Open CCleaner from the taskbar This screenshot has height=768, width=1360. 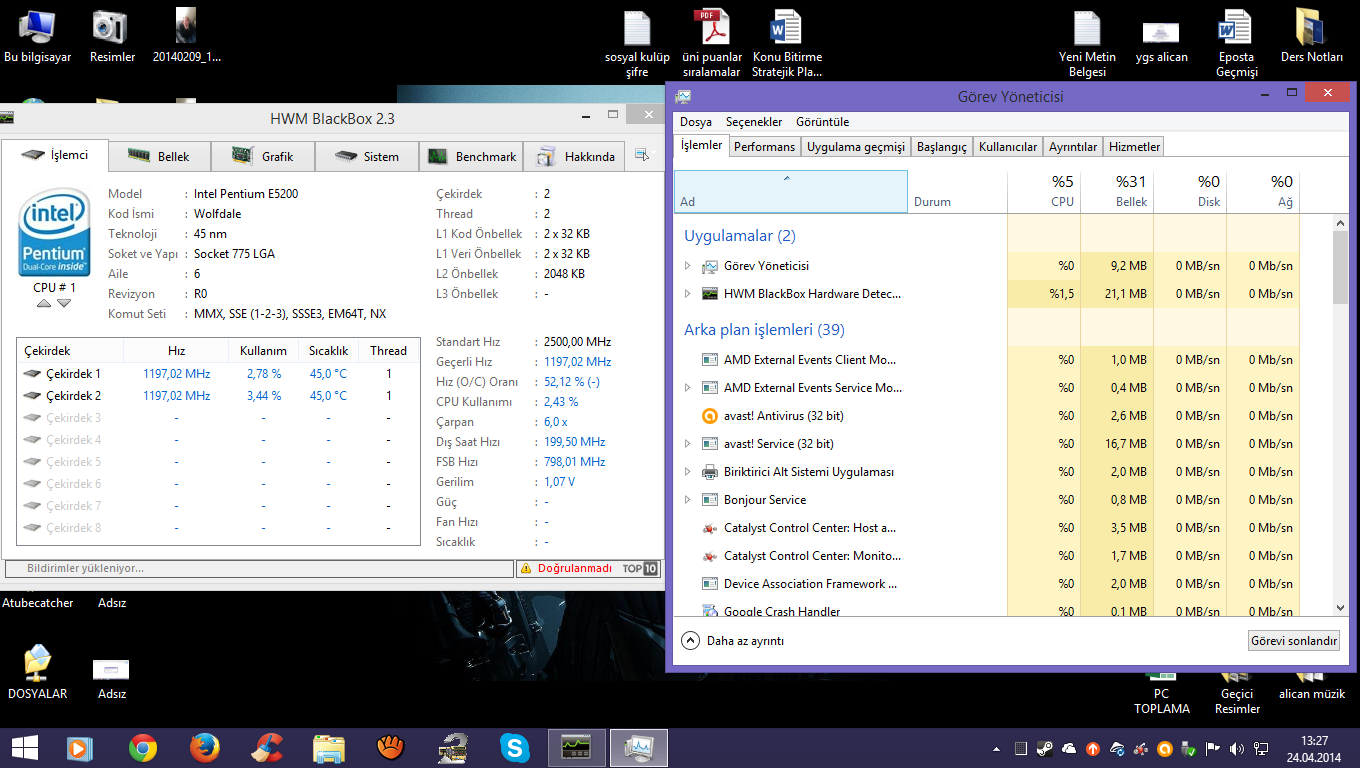(x=267, y=748)
